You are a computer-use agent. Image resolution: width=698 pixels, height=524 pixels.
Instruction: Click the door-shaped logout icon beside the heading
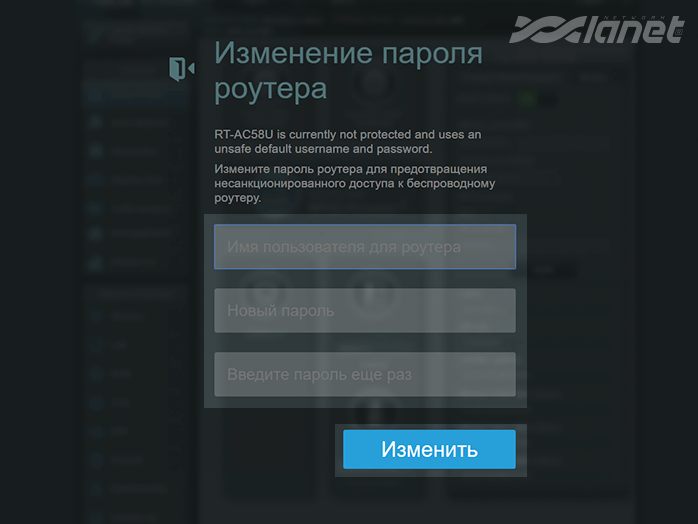181,69
